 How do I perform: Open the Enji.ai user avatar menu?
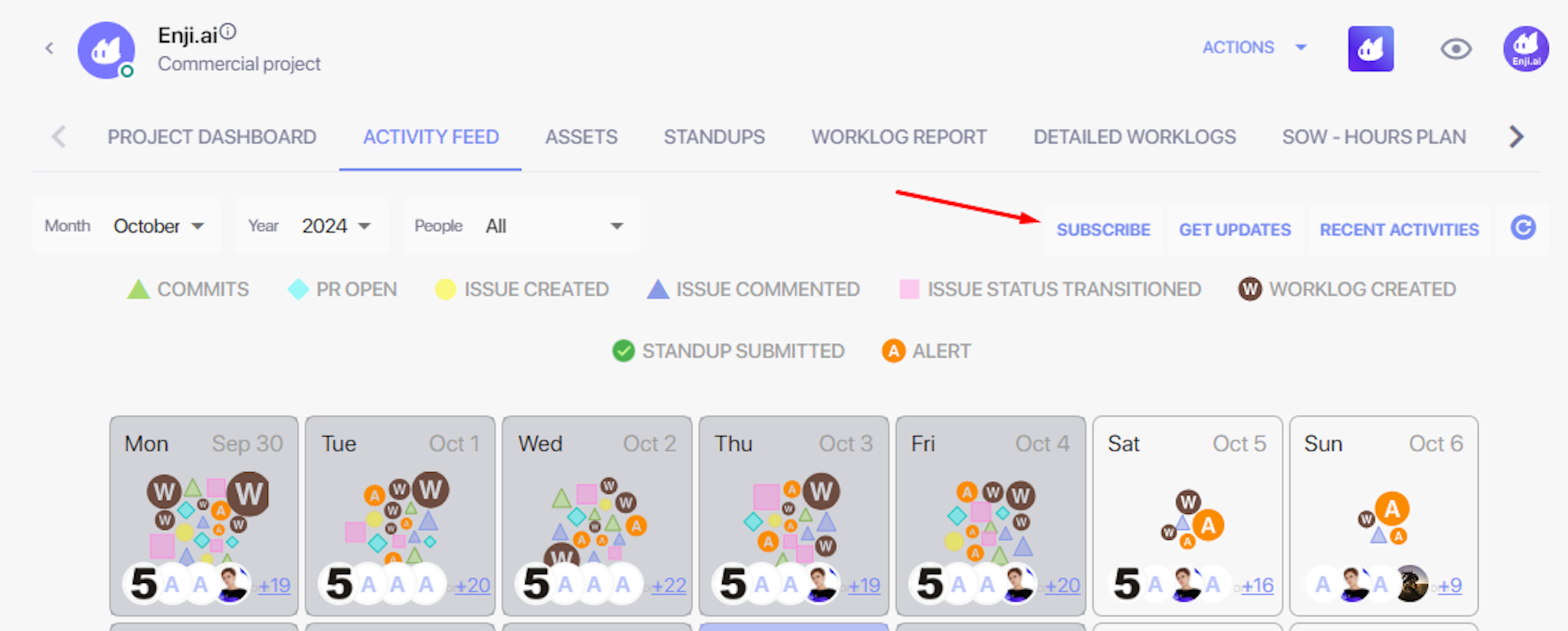tap(1526, 49)
